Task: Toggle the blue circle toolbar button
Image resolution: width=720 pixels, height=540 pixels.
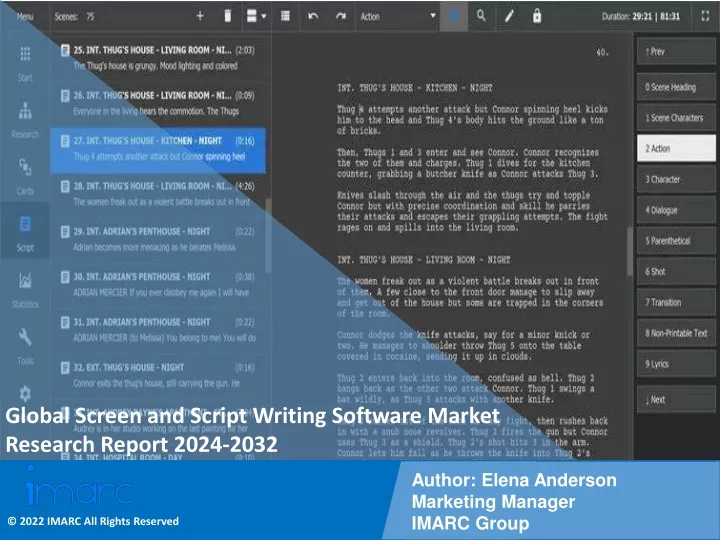Action: (454, 16)
